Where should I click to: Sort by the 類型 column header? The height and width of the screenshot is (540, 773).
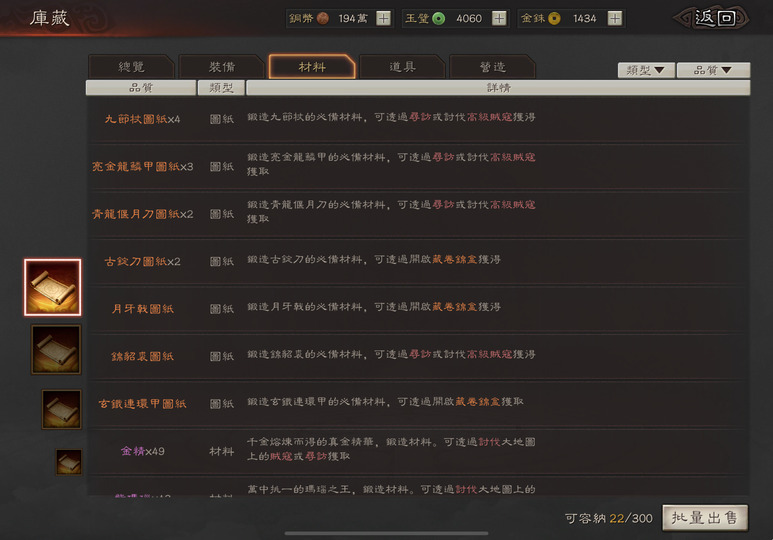221,88
